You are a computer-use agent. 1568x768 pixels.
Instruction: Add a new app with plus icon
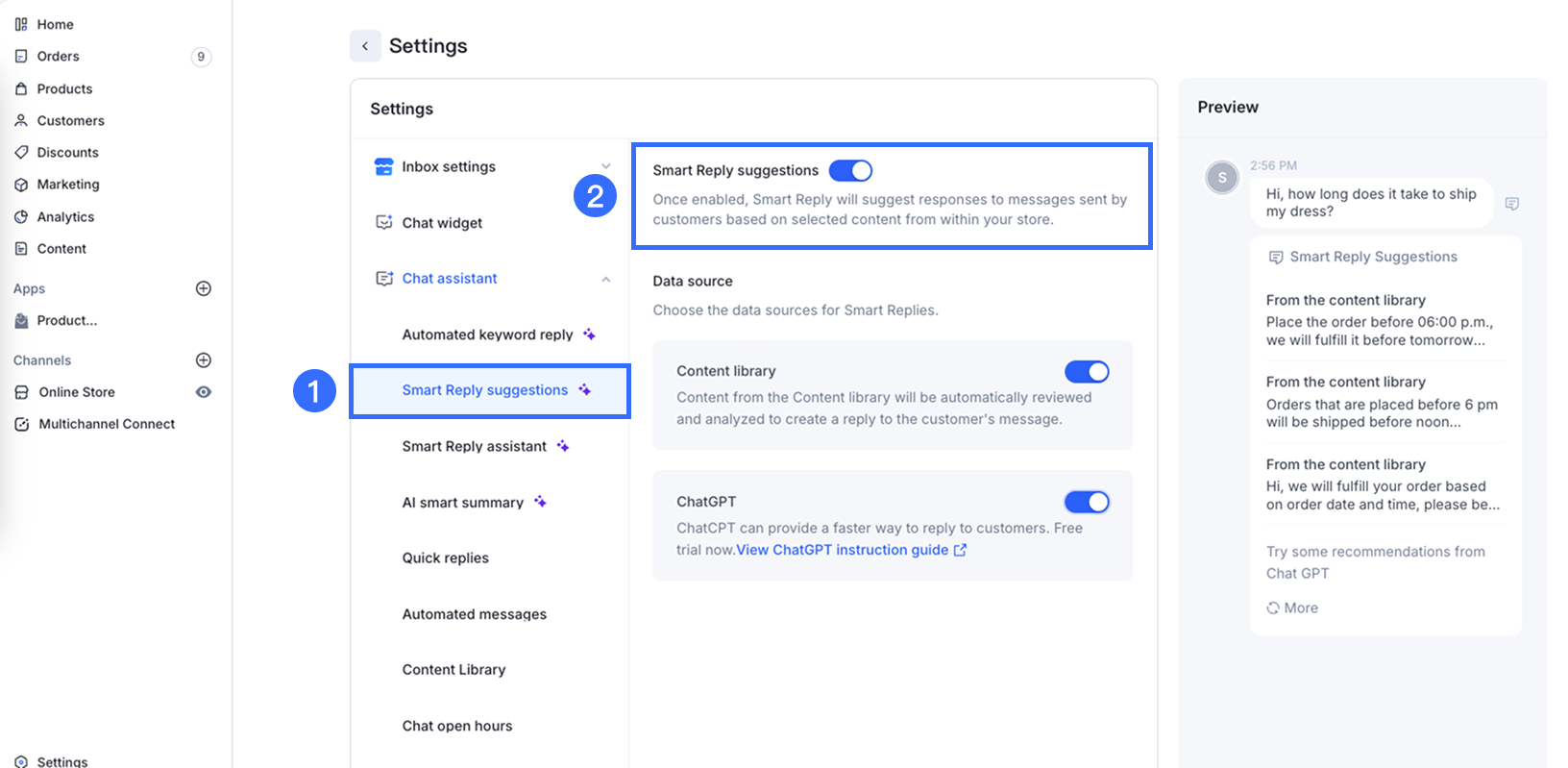[x=204, y=288]
